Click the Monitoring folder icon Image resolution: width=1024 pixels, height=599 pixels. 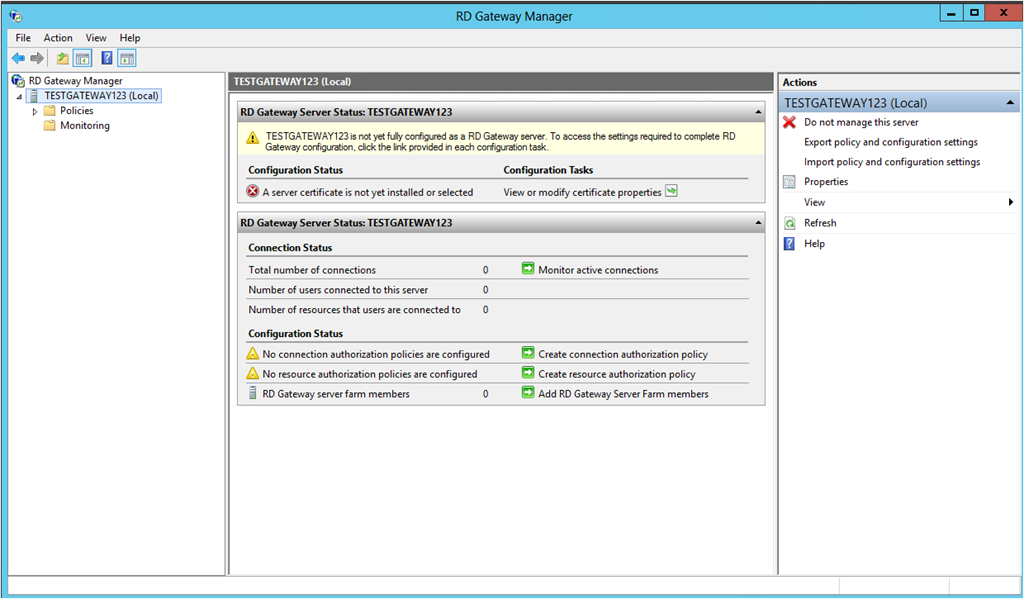click(x=50, y=126)
